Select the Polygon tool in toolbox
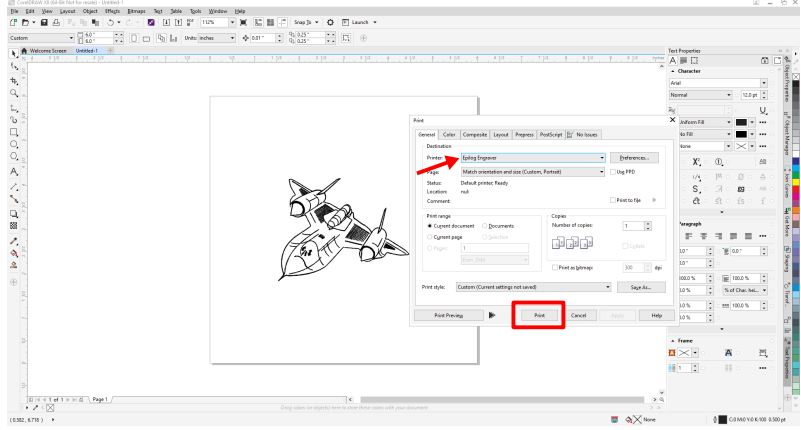 (14, 157)
